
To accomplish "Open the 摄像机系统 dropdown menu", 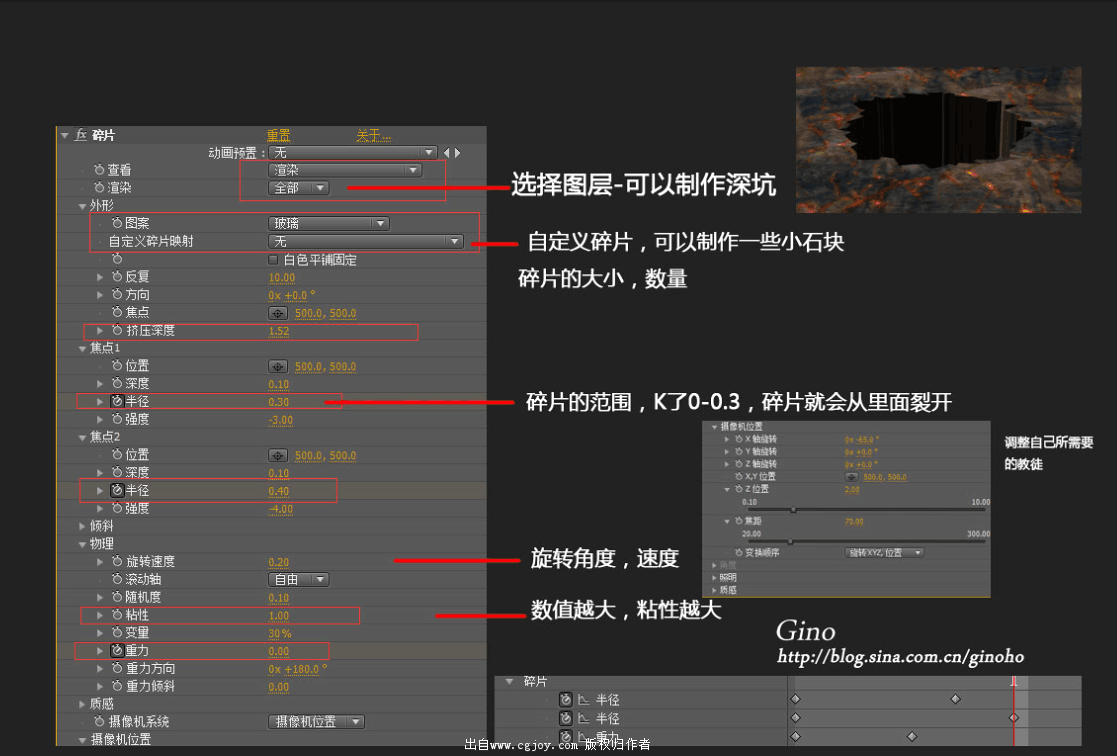I will point(316,721).
